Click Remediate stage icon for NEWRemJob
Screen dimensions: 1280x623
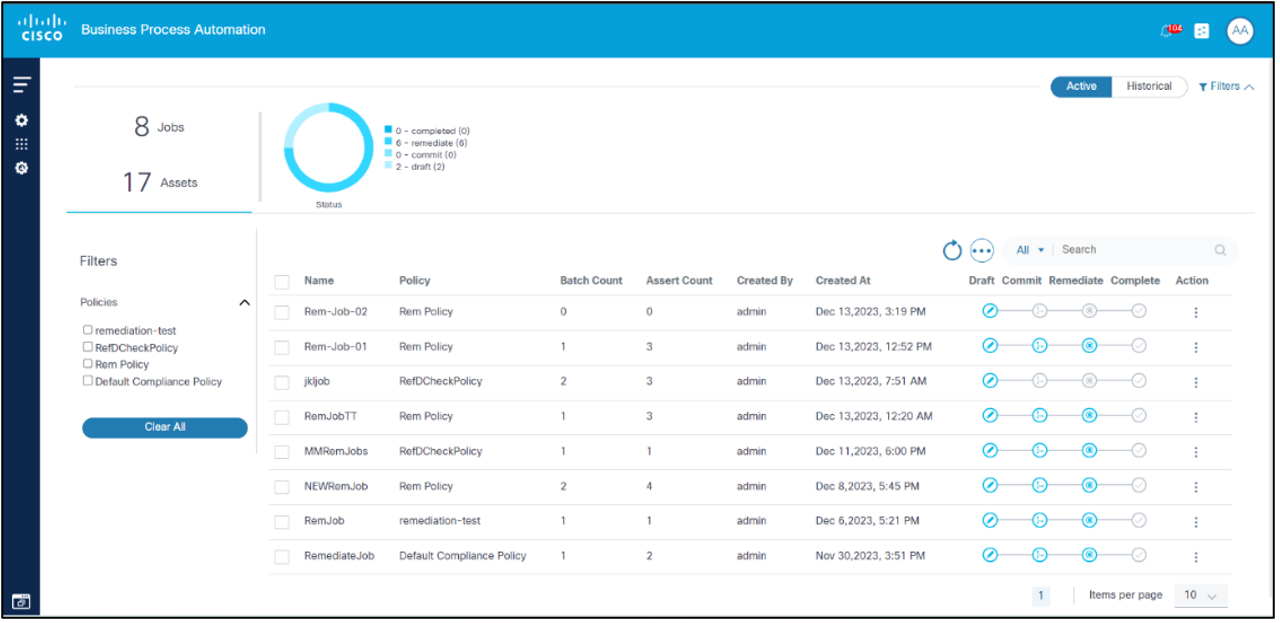click(x=1089, y=486)
